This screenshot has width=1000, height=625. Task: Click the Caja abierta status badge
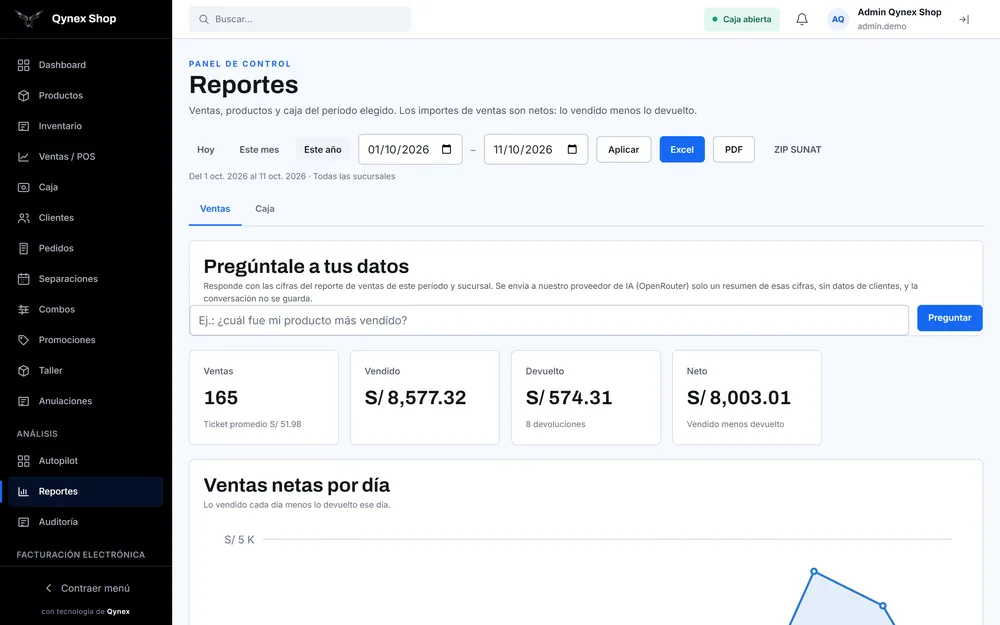[742, 20]
